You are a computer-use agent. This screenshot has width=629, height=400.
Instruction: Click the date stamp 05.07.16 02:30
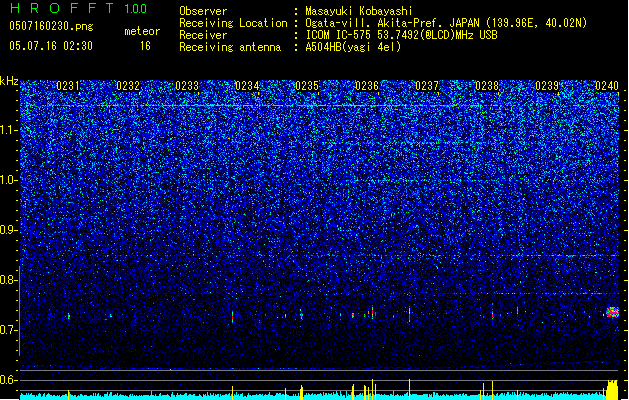pos(51,46)
